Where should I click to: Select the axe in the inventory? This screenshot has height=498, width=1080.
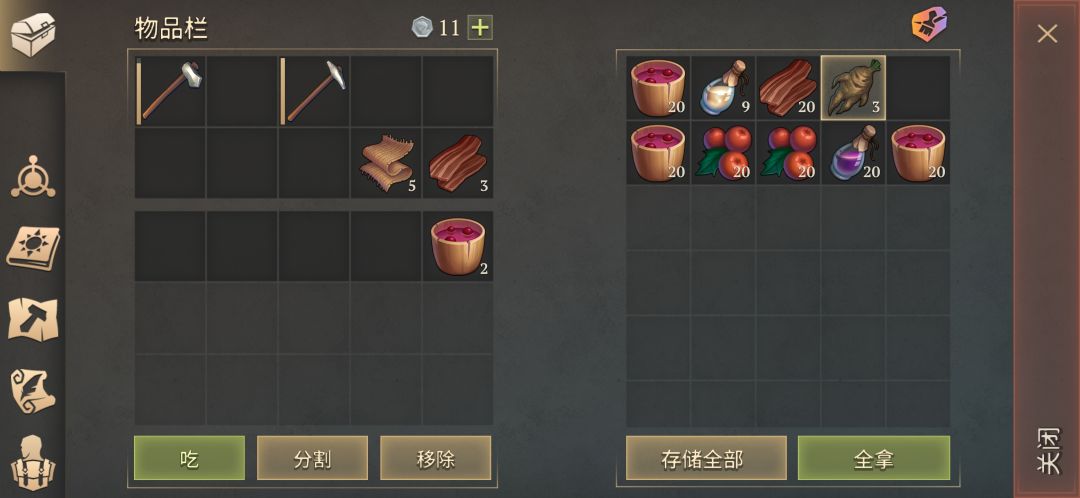click(x=169, y=91)
